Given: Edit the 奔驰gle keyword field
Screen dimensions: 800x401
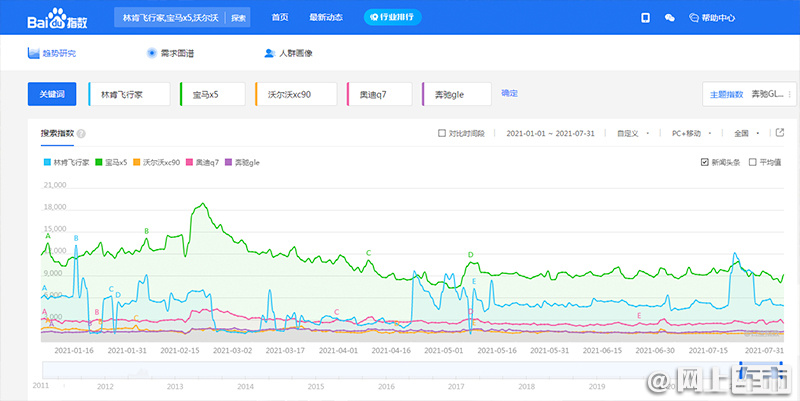Looking at the screenshot, I should (x=457, y=94).
